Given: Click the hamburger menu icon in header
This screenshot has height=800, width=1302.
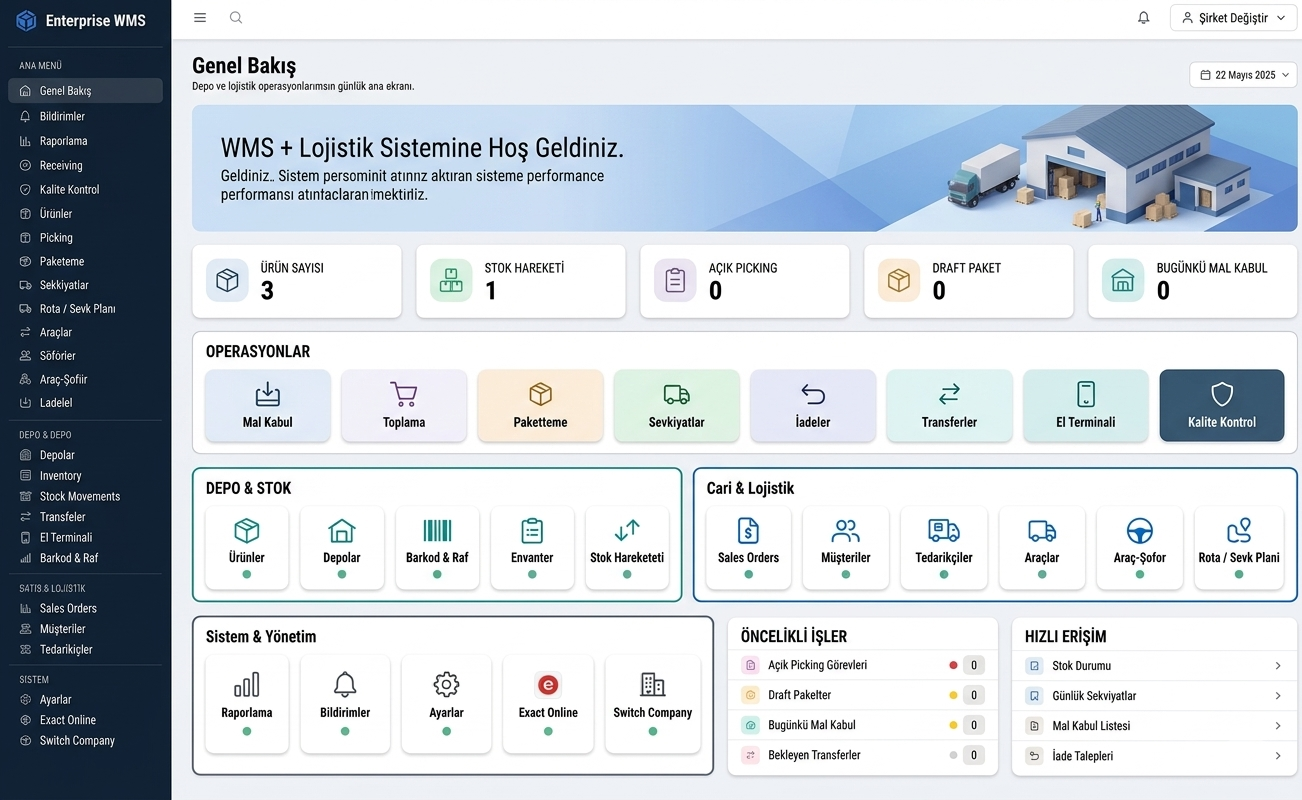Looking at the screenshot, I should pos(200,18).
